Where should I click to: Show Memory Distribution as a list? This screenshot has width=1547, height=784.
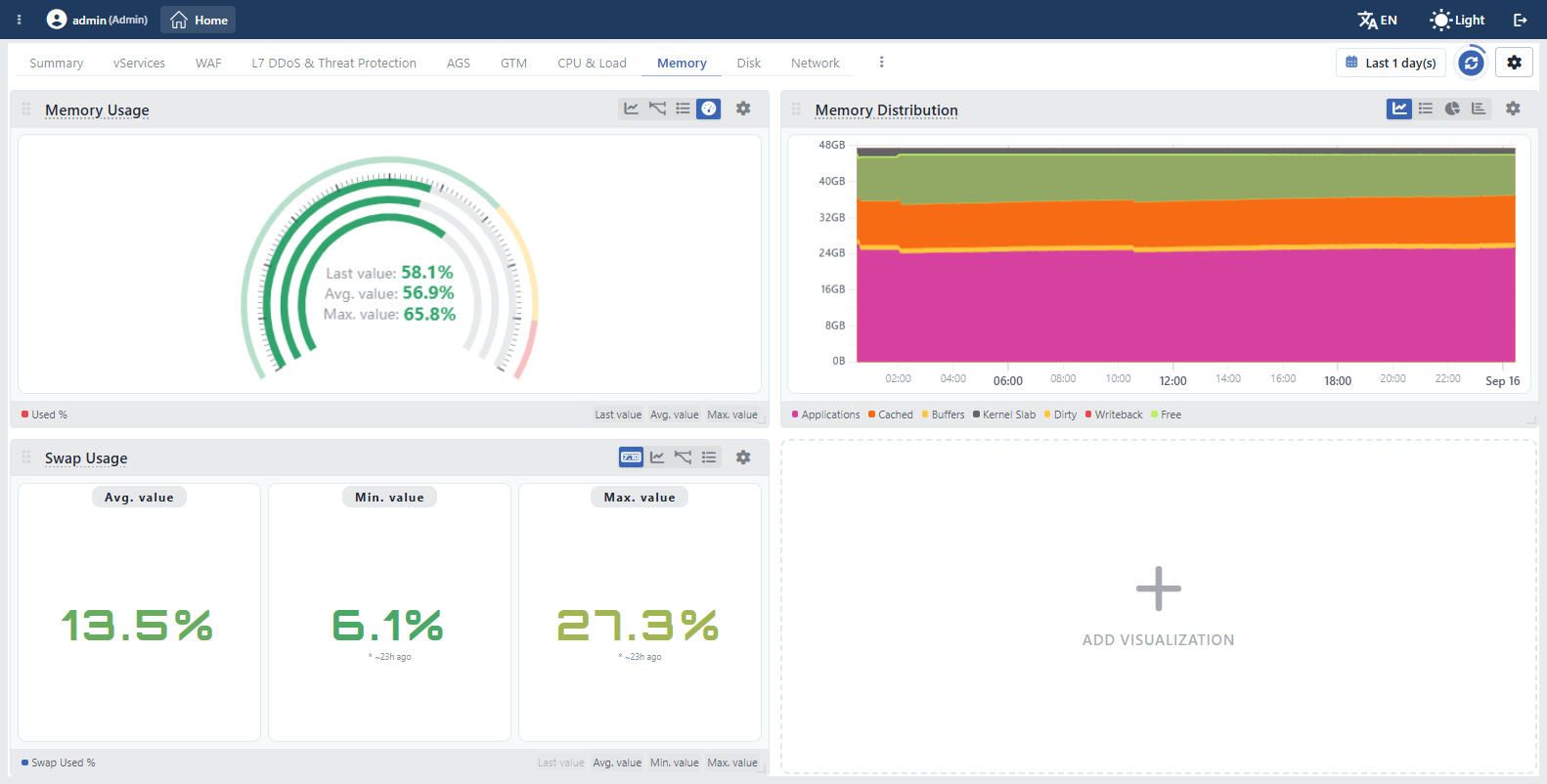point(1426,109)
